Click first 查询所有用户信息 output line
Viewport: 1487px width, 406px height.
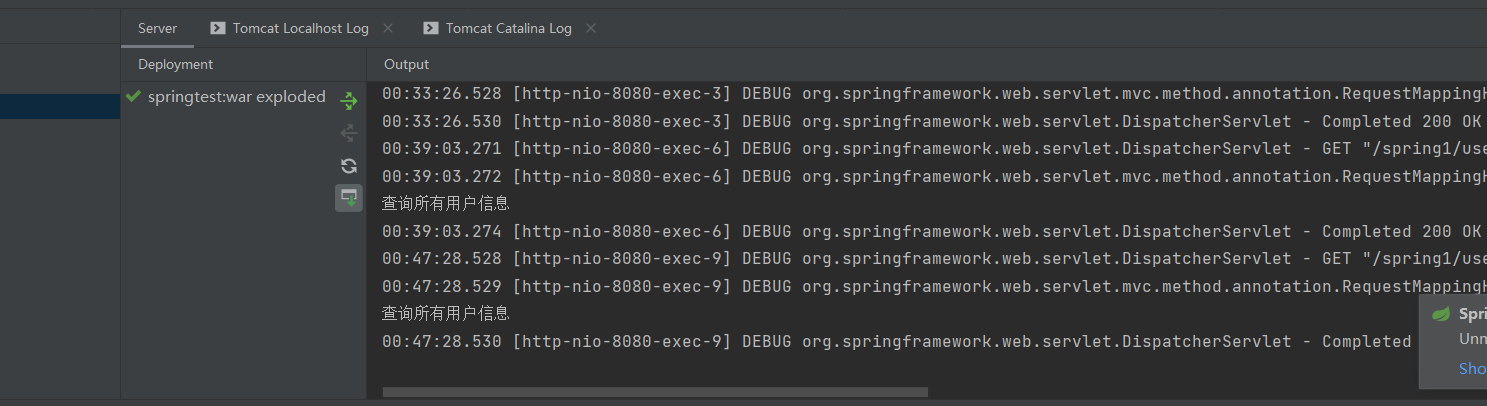coord(446,203)
